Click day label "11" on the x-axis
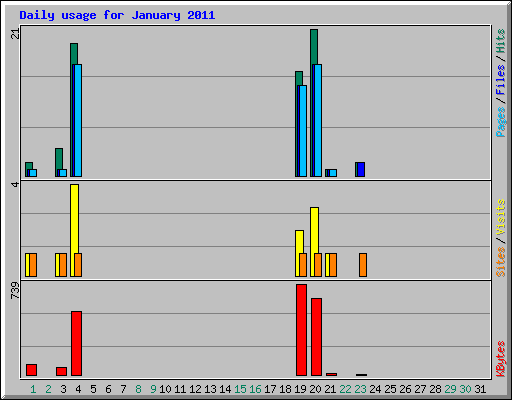This screenshot has width=512, height=400. pos(180,389)
